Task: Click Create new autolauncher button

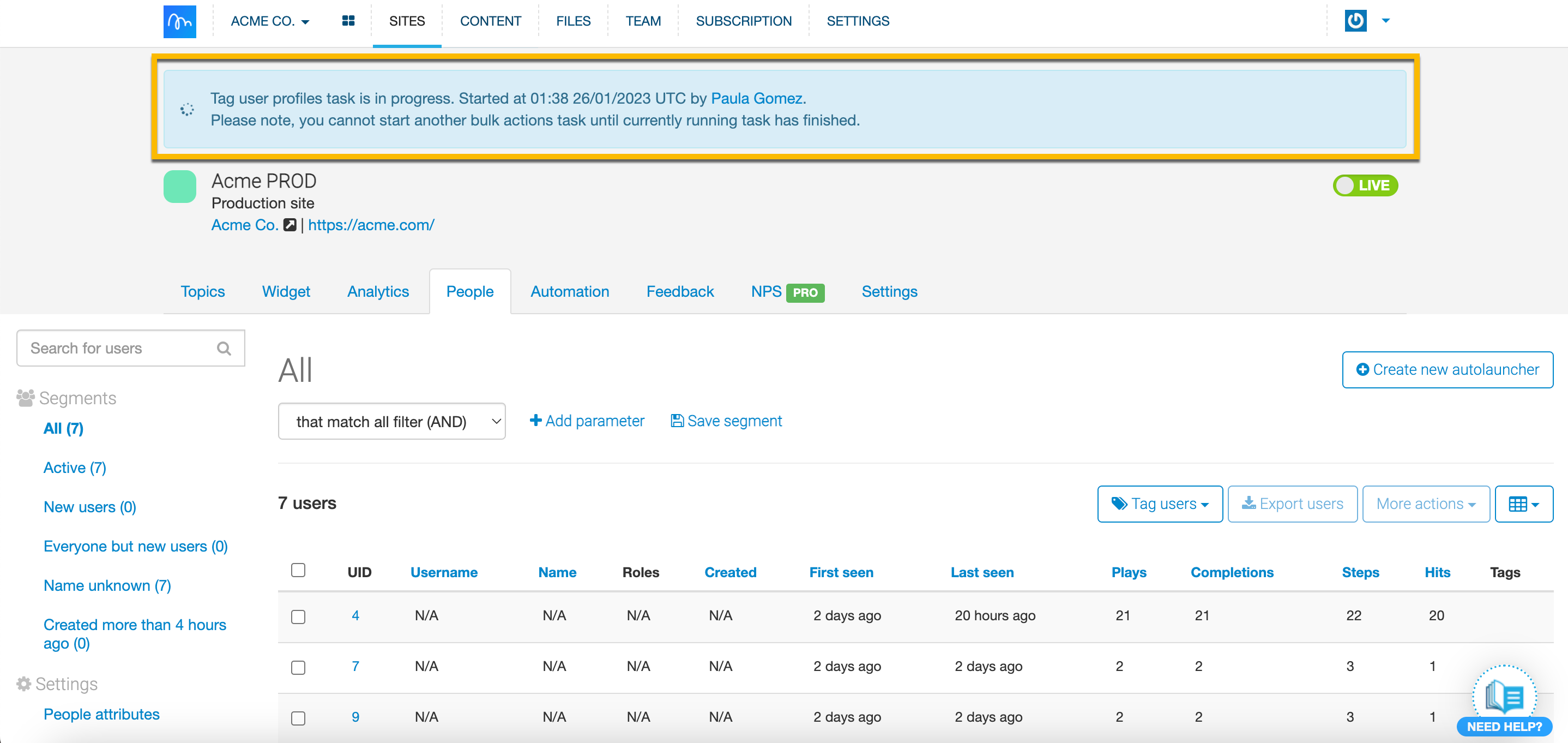Action: pyautogui.click(x=1447, y=370)
